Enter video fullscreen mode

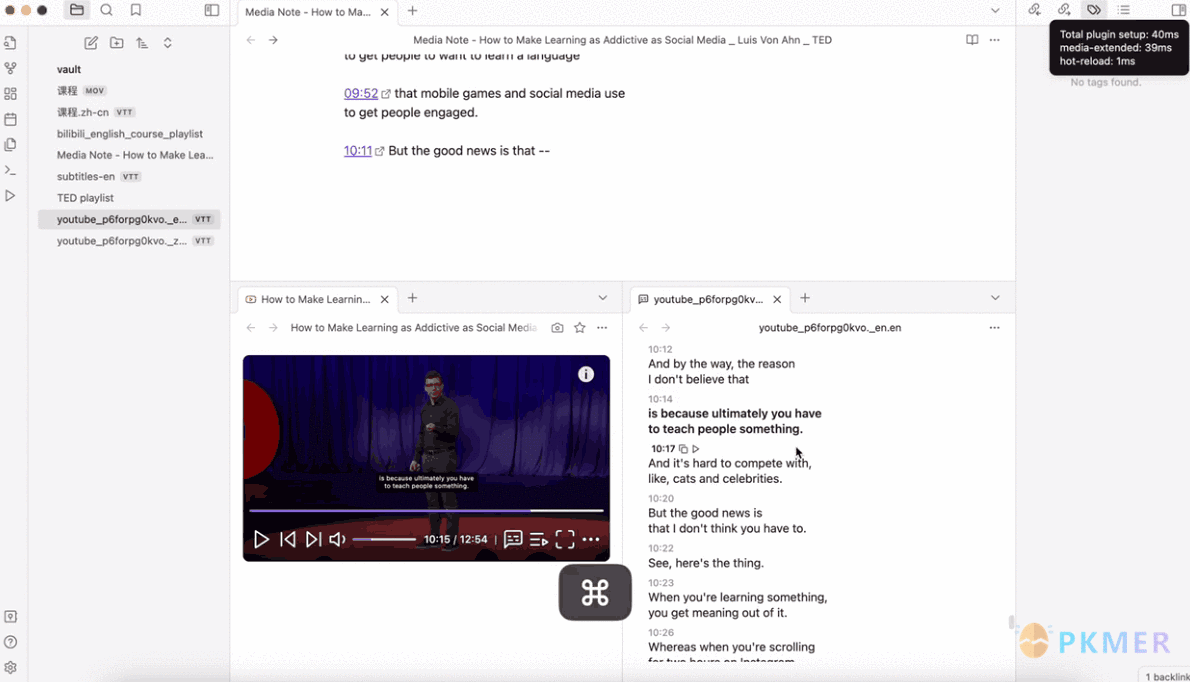[x=565, y=539]
